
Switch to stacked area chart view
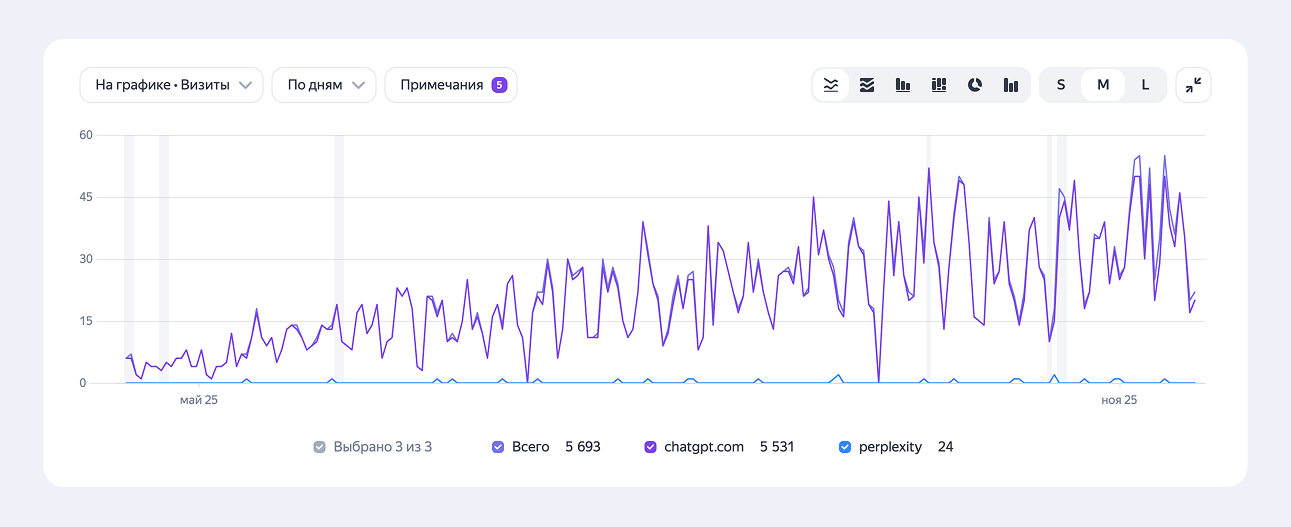[x=867, y=85]
